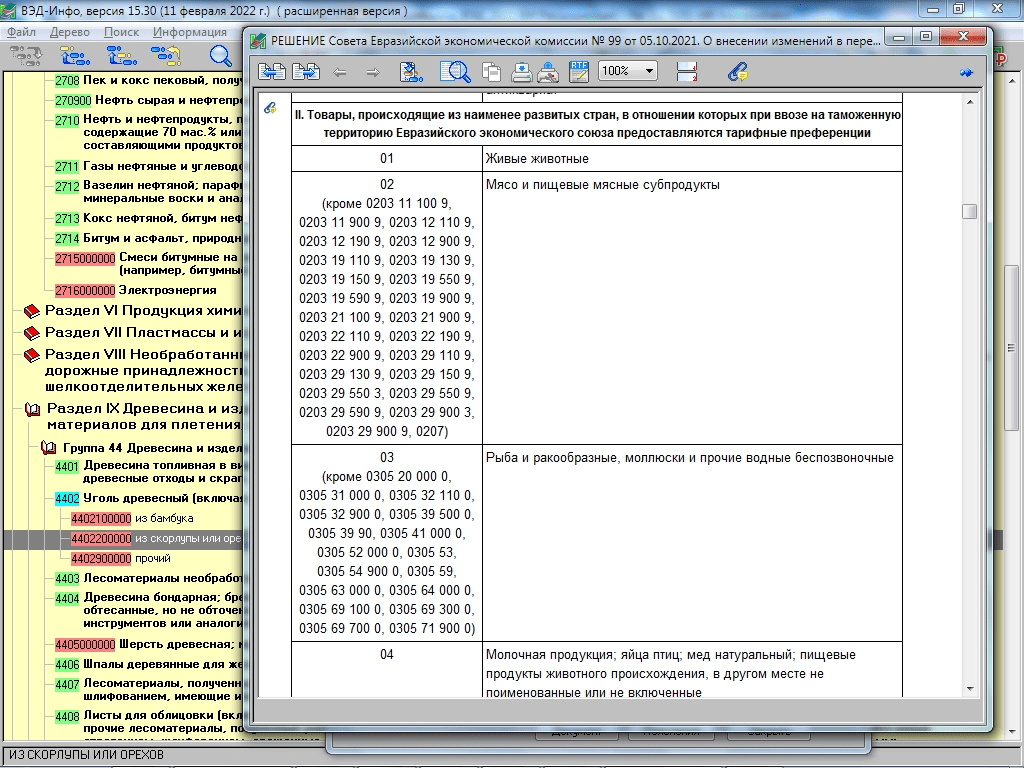Click the document edit-history icon
1024x768 pixels.
click(411, 71)
